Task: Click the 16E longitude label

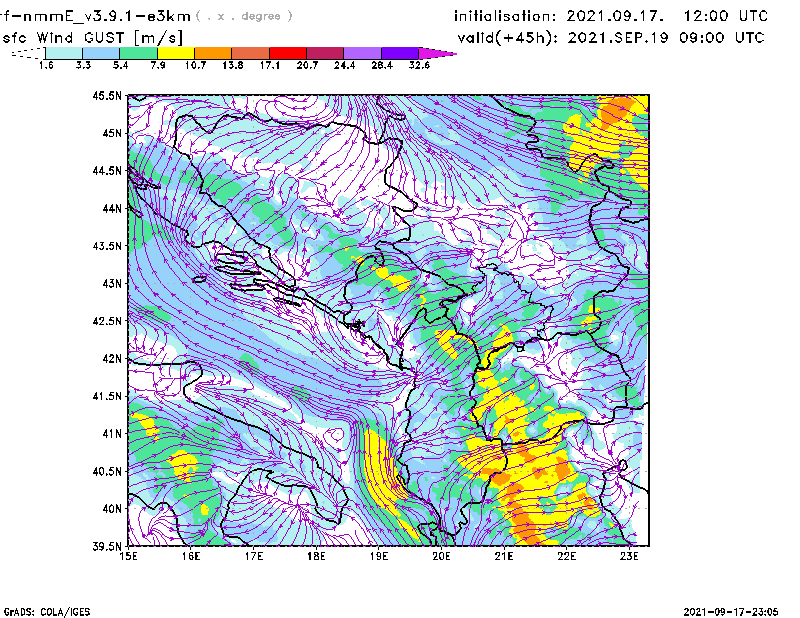Action: [191, 556]
